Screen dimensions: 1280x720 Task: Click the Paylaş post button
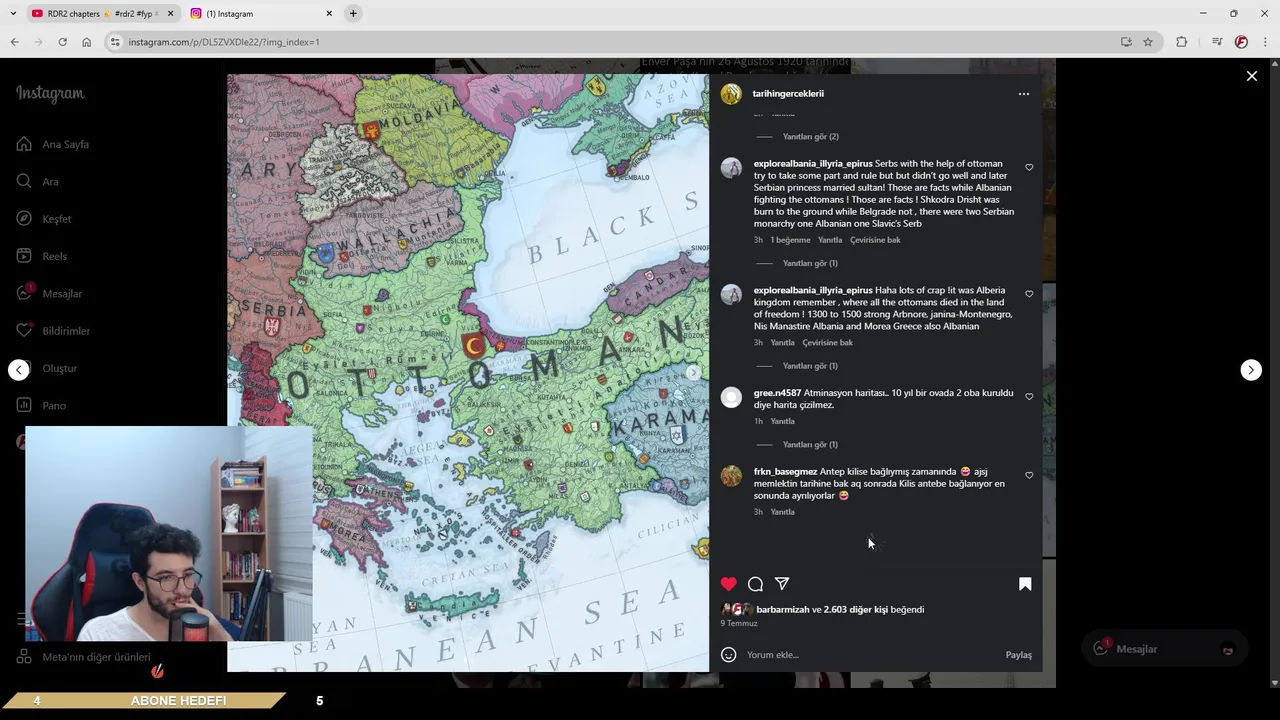(x=1018, y=655)
